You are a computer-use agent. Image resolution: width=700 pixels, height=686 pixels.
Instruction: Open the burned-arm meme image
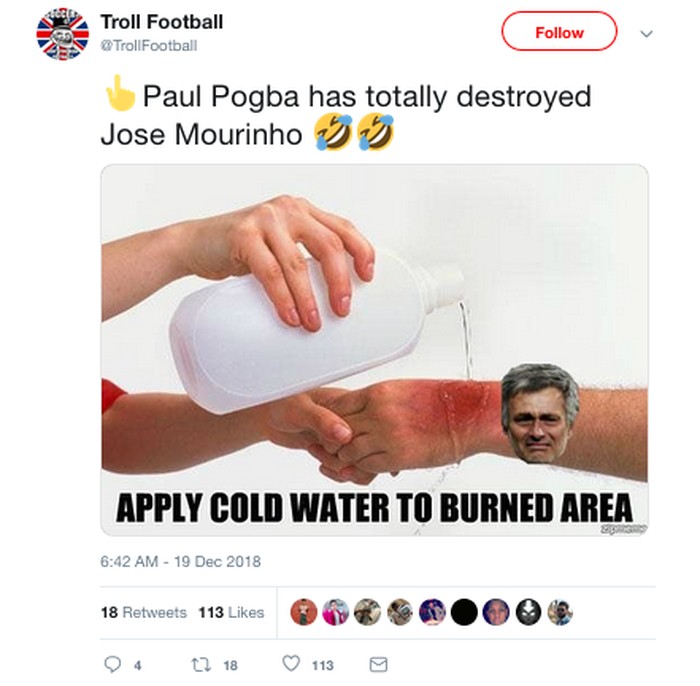[x=374, y=350]
